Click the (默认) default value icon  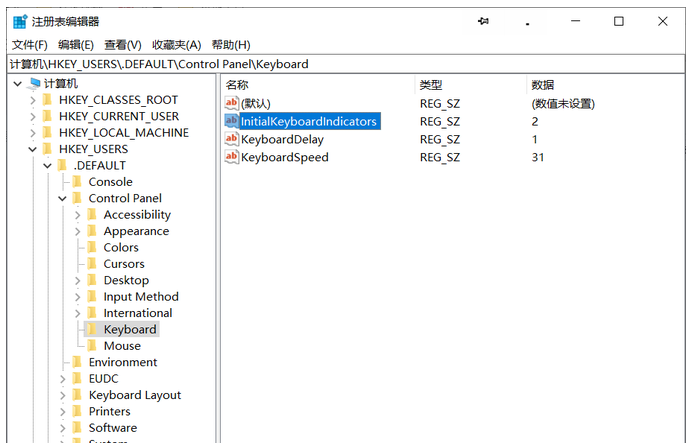click(232, 104)
